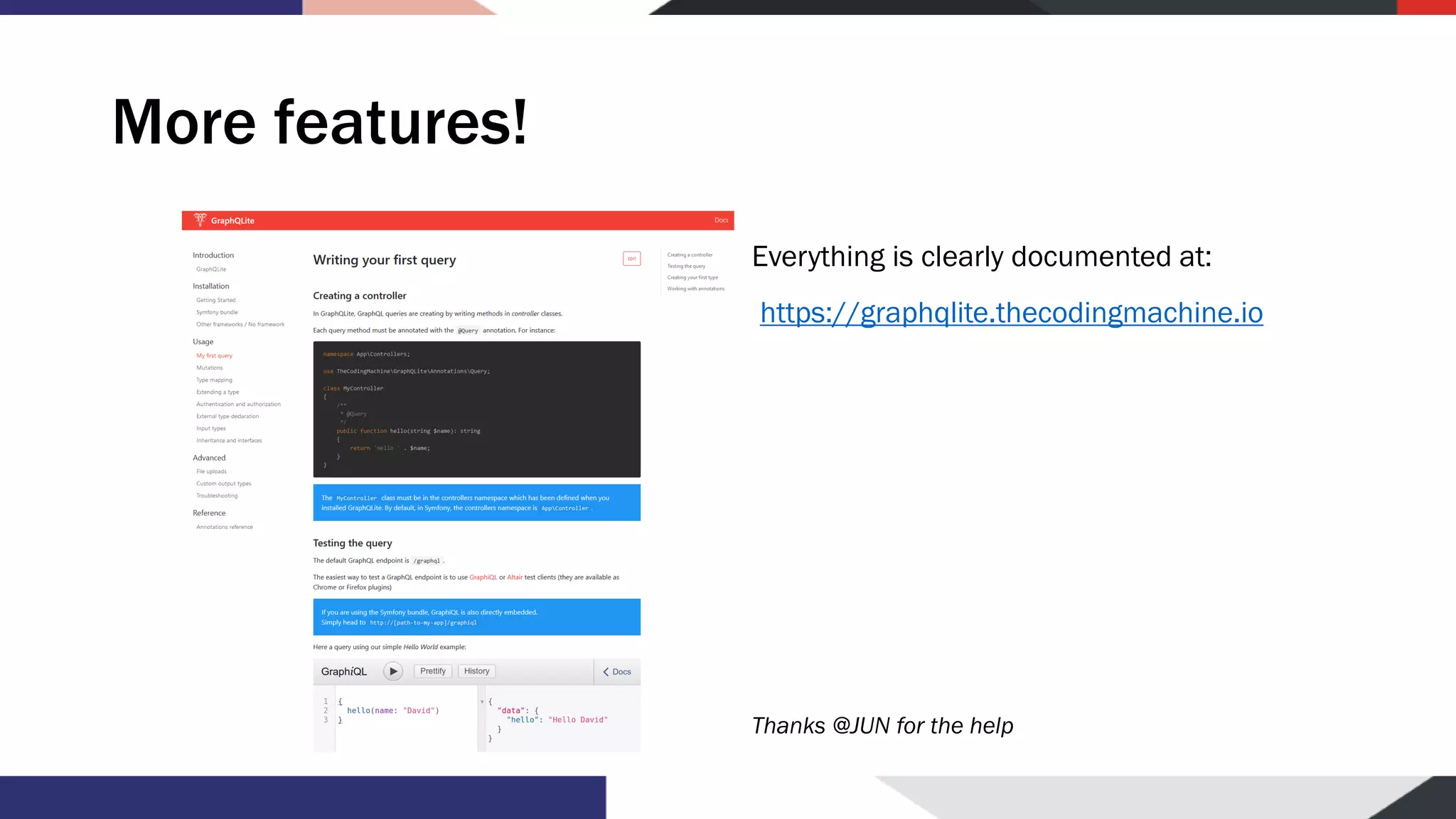Jump to Working with annotations in outline
1456x819 pixels.
click(x=695, y=289)
